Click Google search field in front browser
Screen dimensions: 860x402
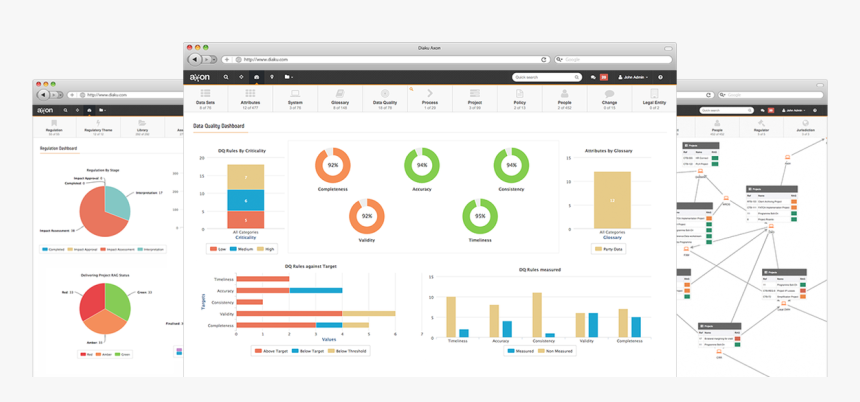point(613,59)
